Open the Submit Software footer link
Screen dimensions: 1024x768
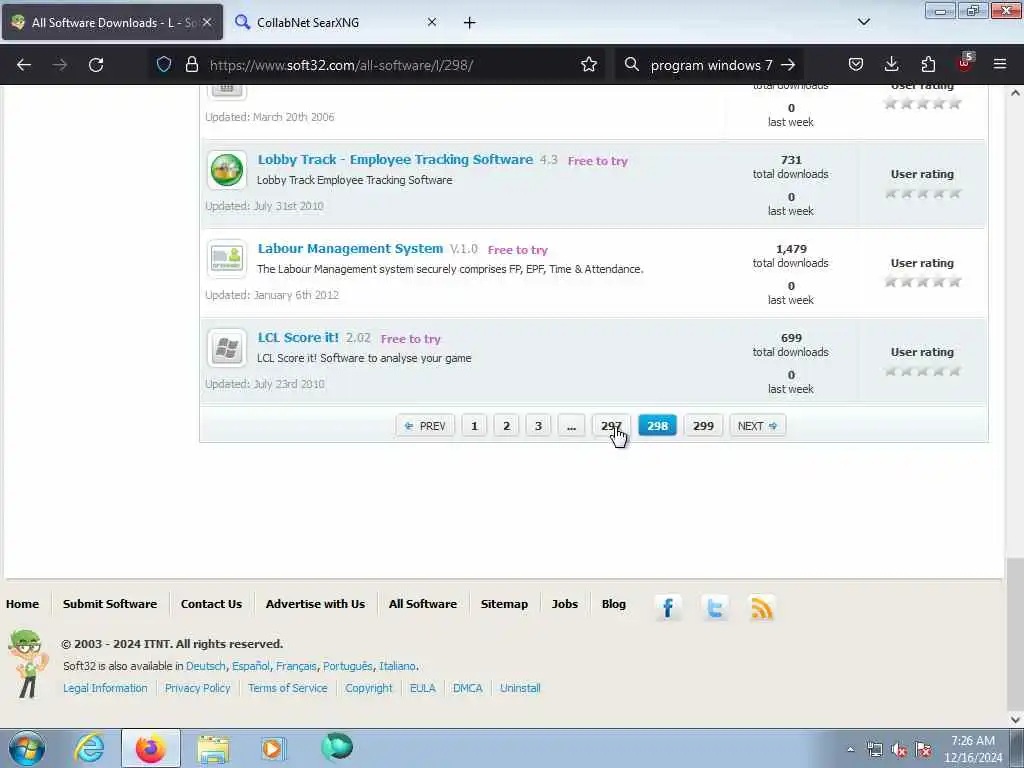[110, 604]
